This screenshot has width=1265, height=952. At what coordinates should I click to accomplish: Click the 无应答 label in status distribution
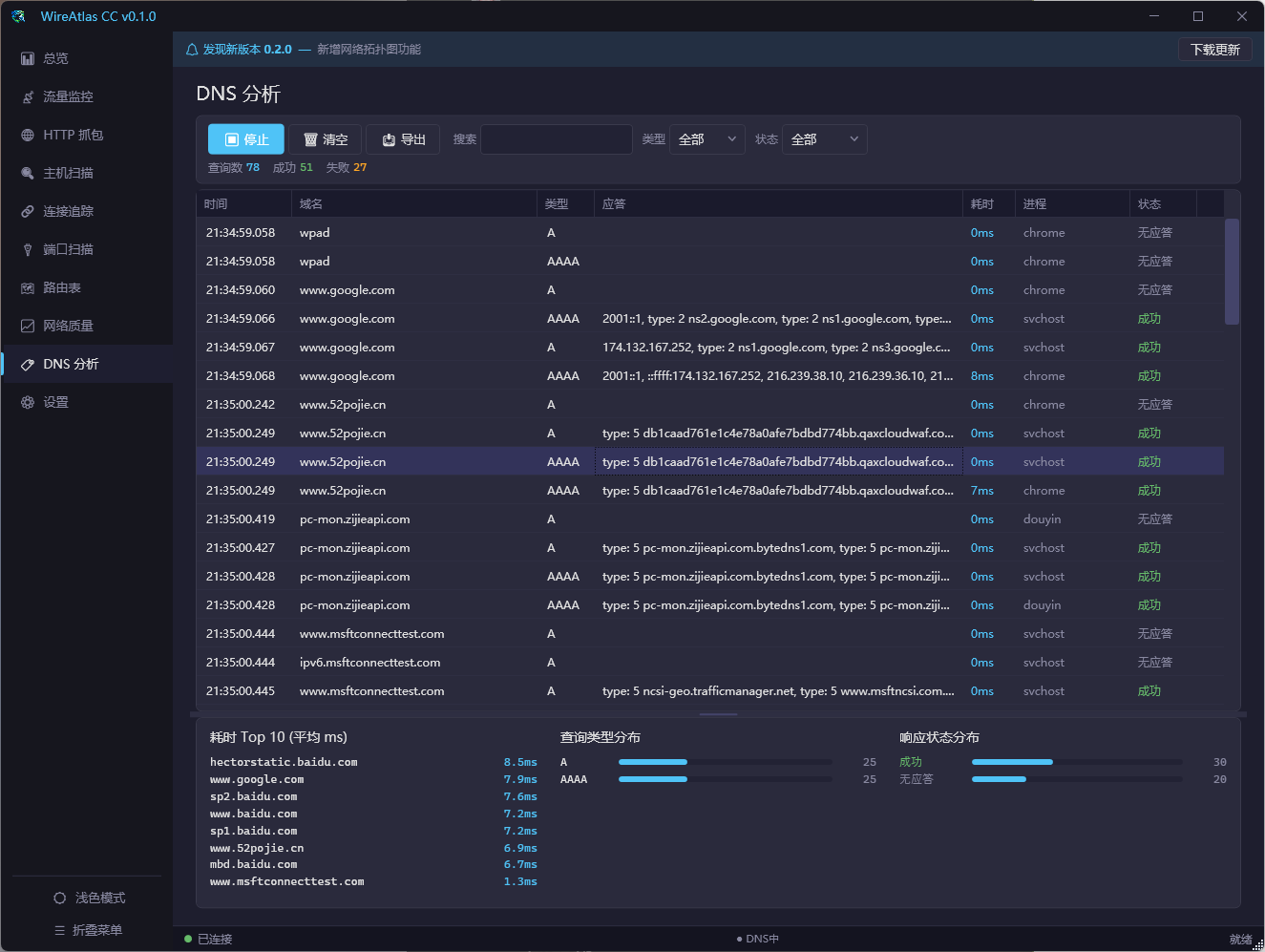click(917, 779)
